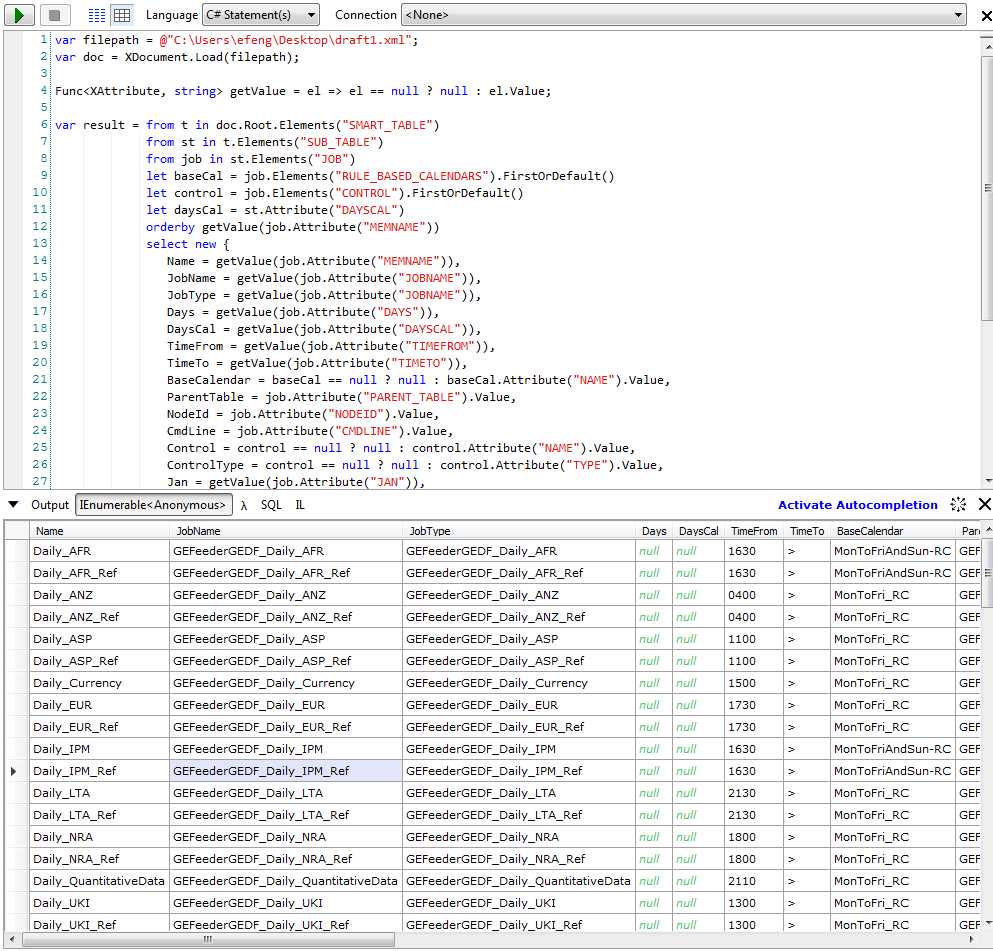Open the SQL results tab
The height and width of the screenshot is (951, 993).
(271, 505)
